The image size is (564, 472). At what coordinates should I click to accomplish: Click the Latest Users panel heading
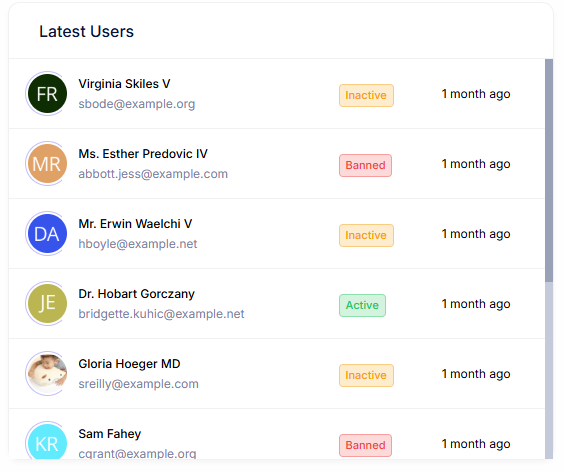tap(86, 32)
